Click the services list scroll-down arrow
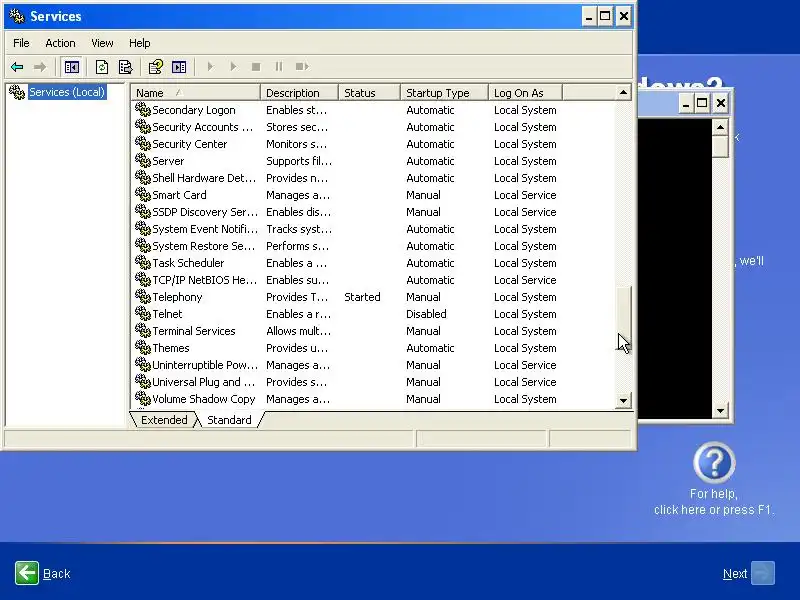This screenshot has height=600, width=800. point(623,401)
